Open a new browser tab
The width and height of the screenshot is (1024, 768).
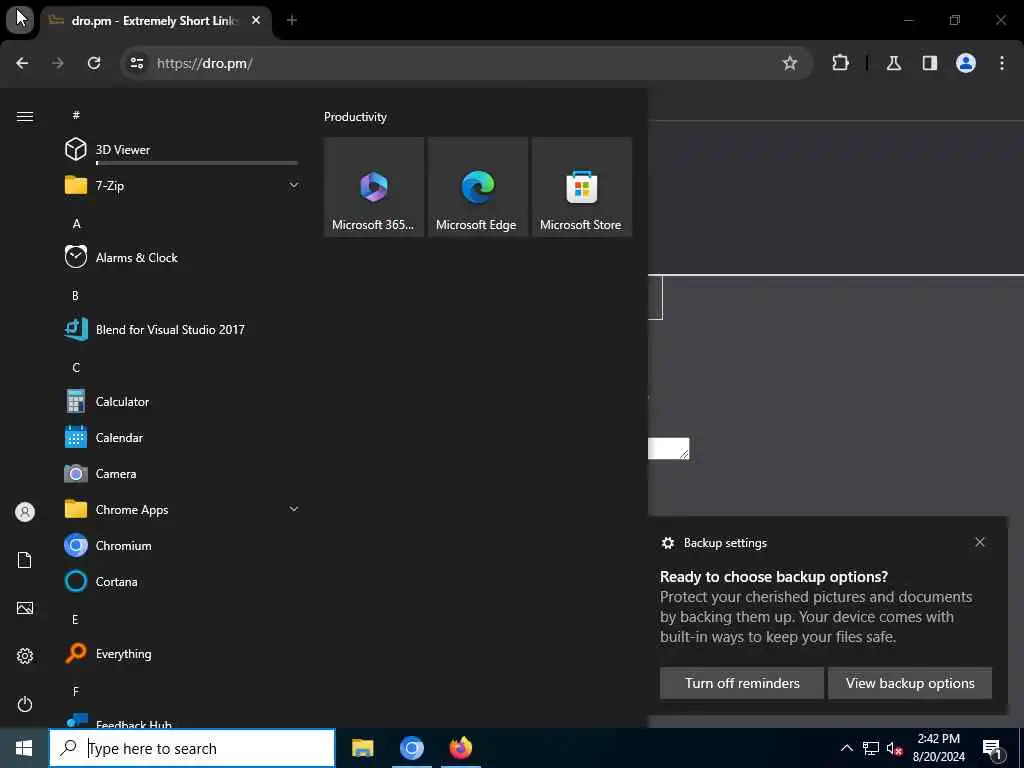(291, 20)
